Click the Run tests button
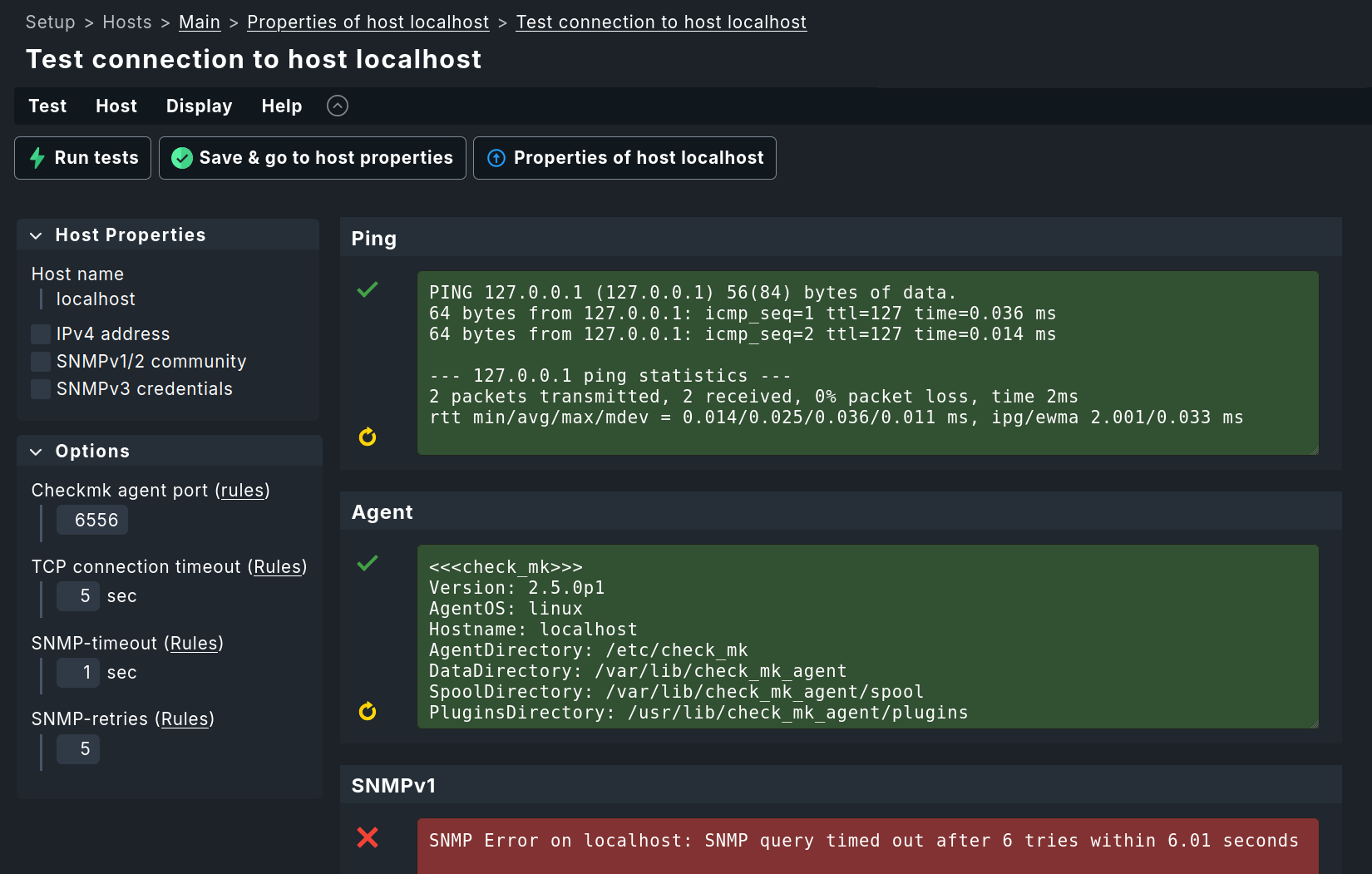Screen dimensions: 1372x874 coord(82,157)
